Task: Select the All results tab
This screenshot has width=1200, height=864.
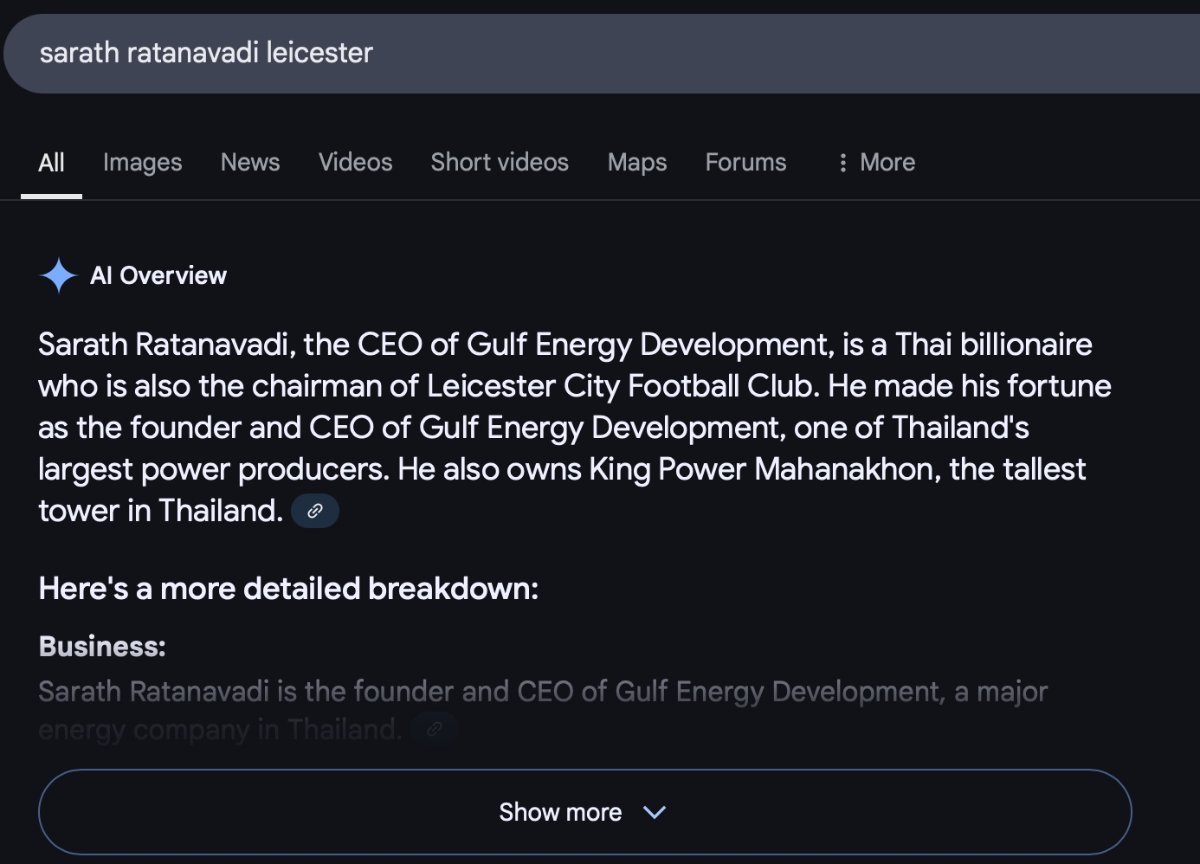Action: pos(51,162)
